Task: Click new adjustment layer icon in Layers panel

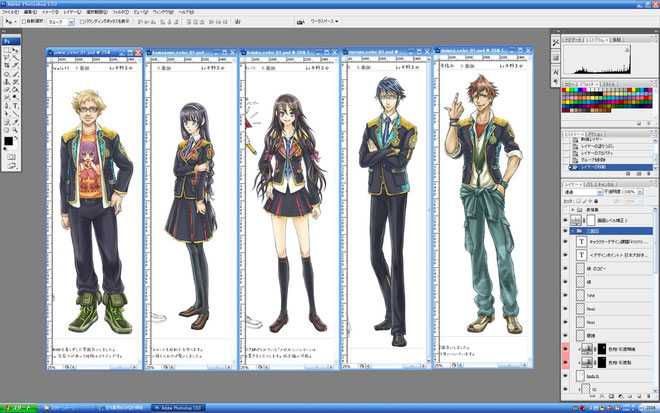Action: (620, 396)
